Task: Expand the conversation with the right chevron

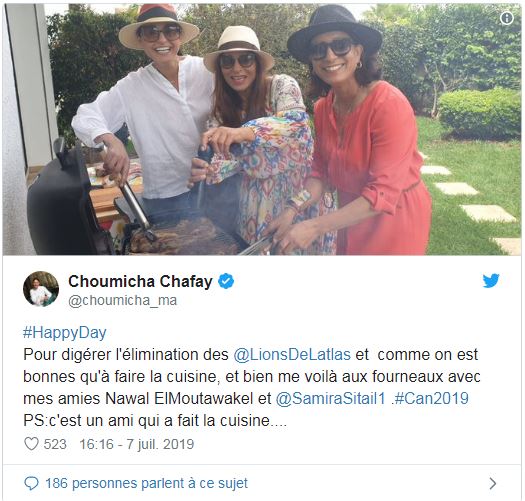Action: pyautogui.click(x=493, y=484)
